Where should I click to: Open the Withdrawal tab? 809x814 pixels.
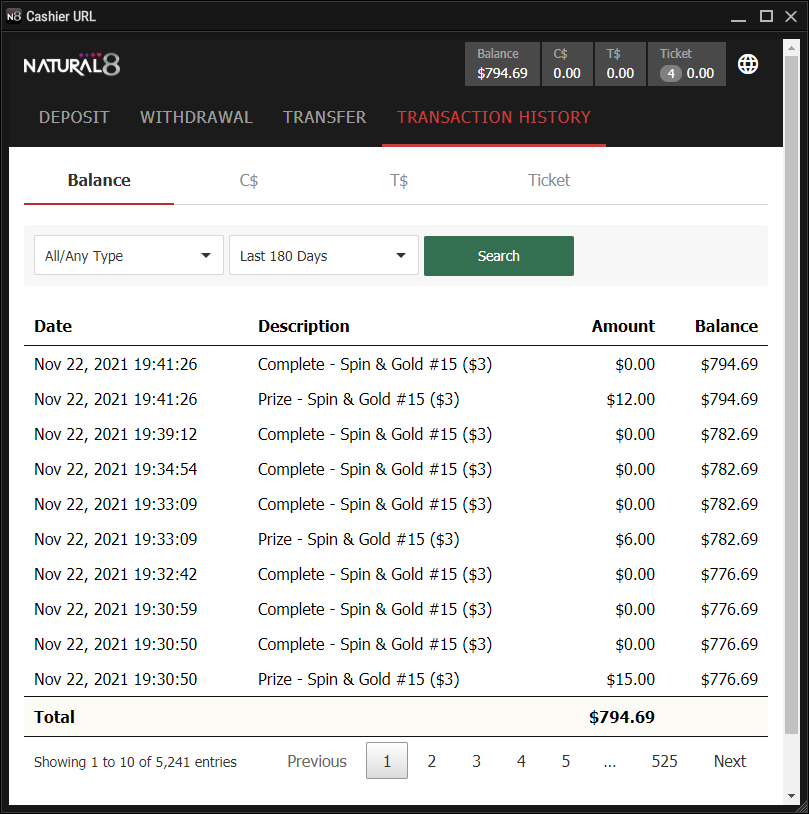pyautogui.click(x=196, y=117)
